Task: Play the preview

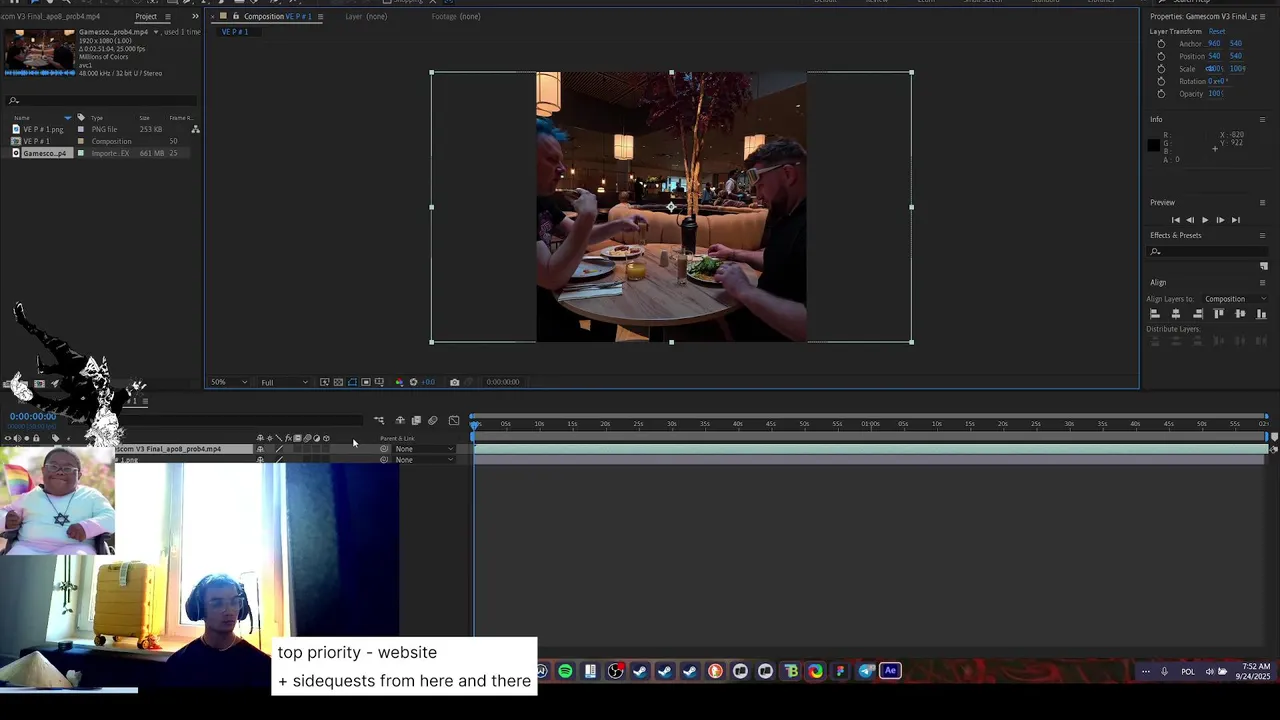Action: (x=1205, y=220)
